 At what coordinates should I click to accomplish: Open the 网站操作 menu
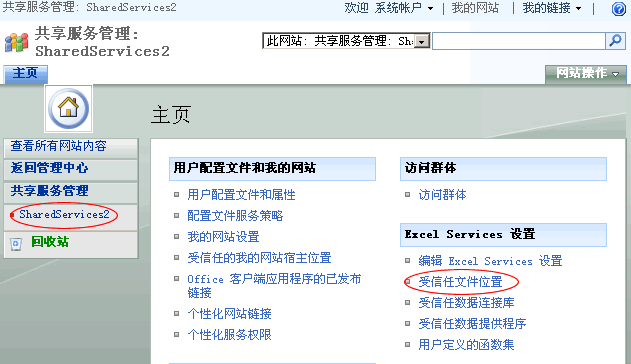coord(586,74)
